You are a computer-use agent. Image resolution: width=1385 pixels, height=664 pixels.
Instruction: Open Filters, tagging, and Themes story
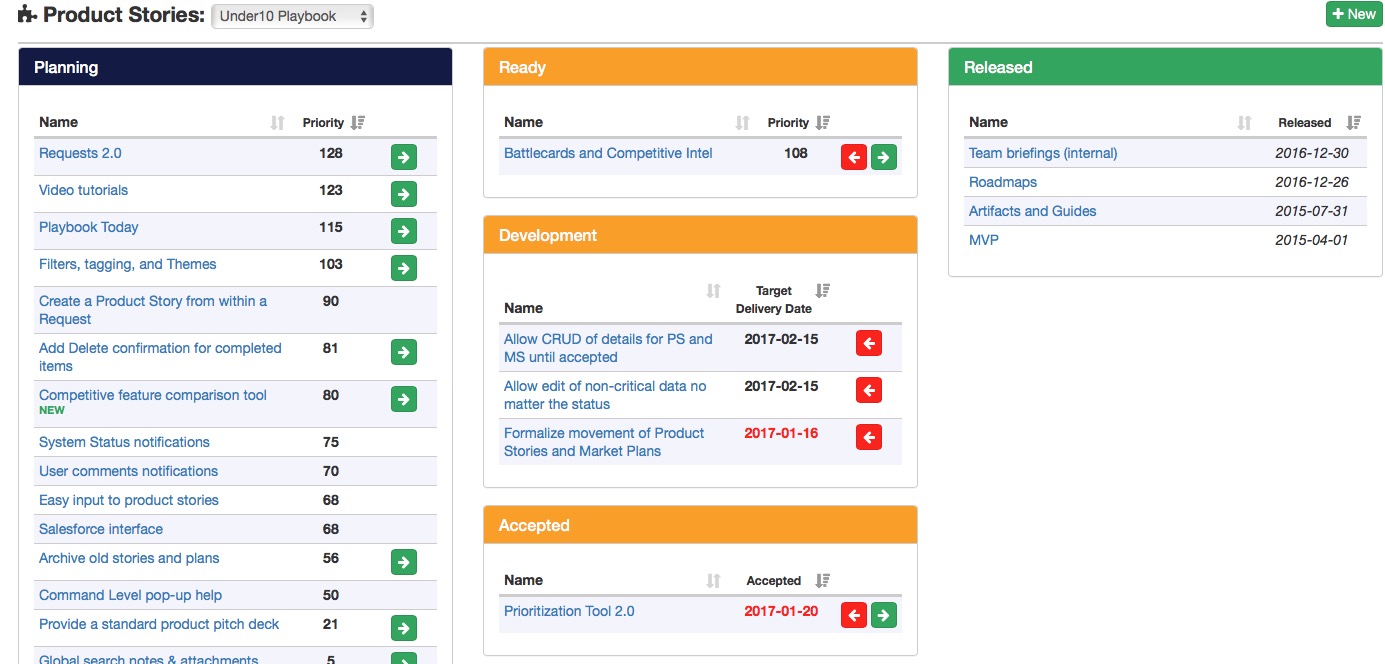pos(127,264)
